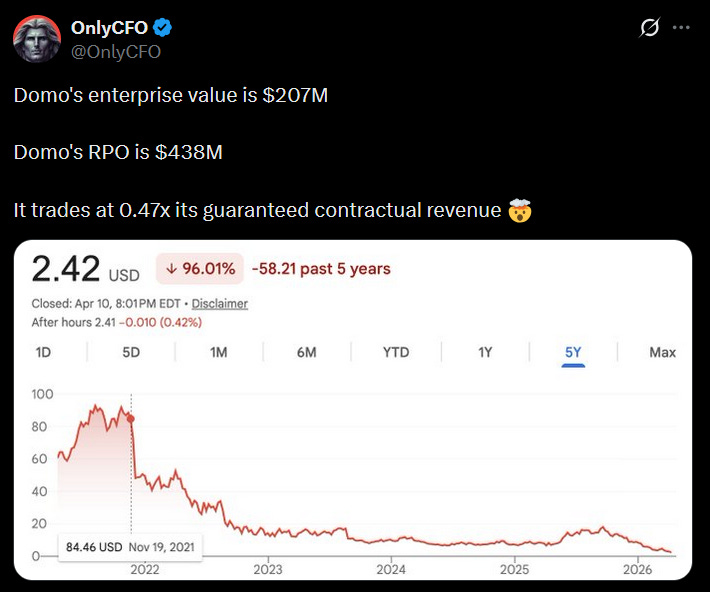
Task: Select the 1D time range tab
Action: 43,352
